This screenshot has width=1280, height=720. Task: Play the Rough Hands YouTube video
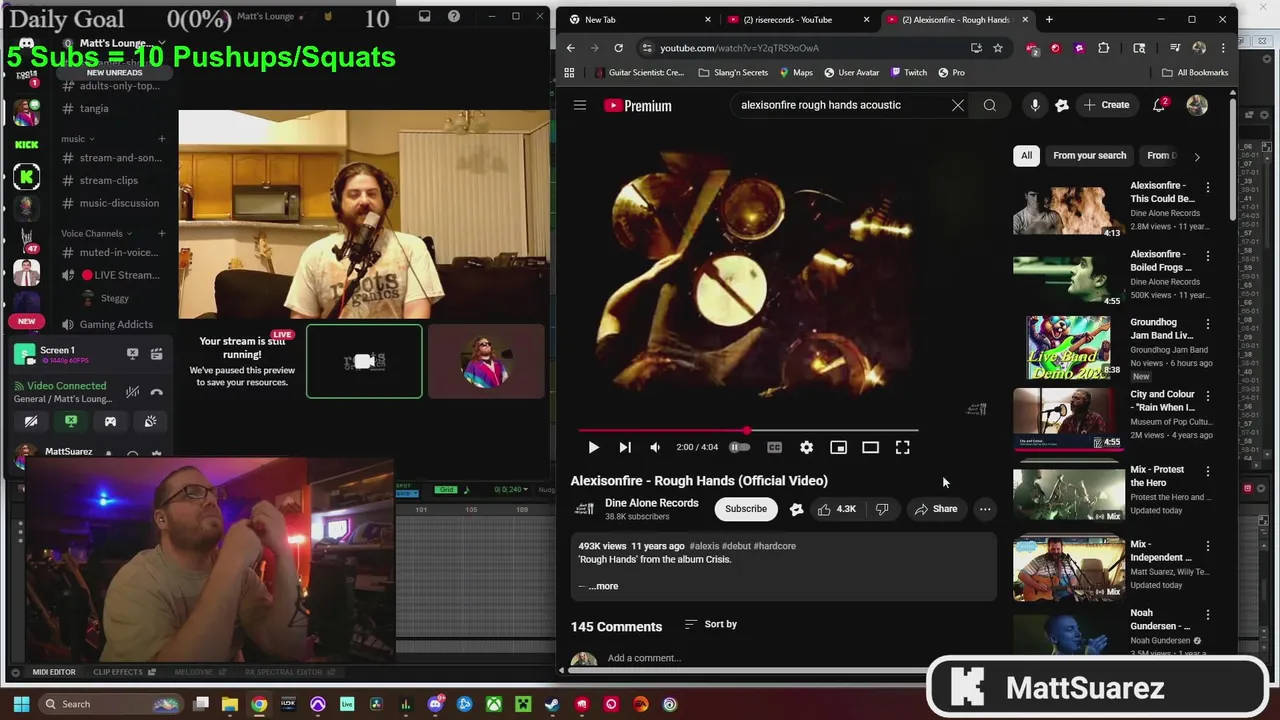pos(593,448)
